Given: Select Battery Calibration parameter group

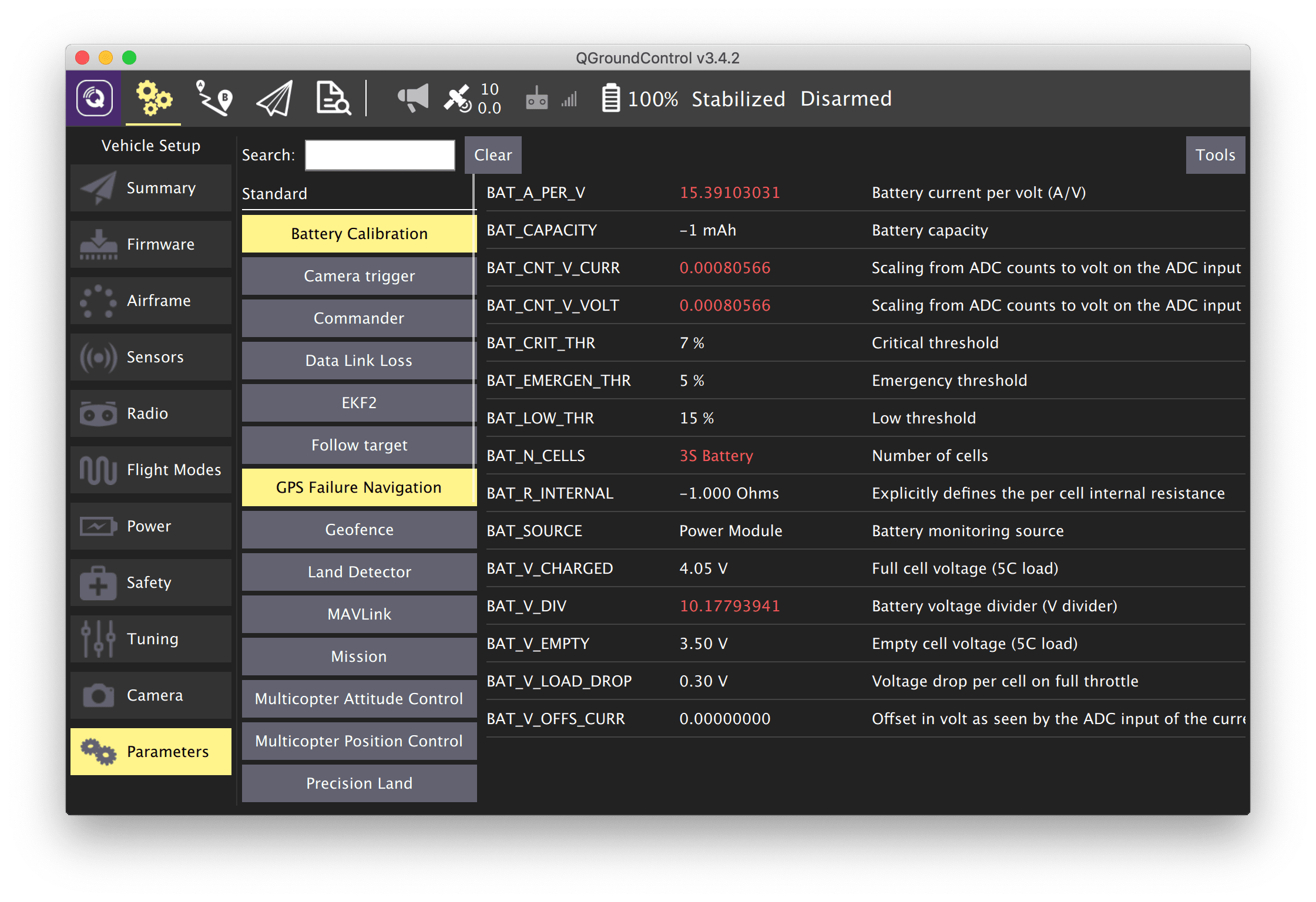Looking at the screenshot, I should coord(359,234).
